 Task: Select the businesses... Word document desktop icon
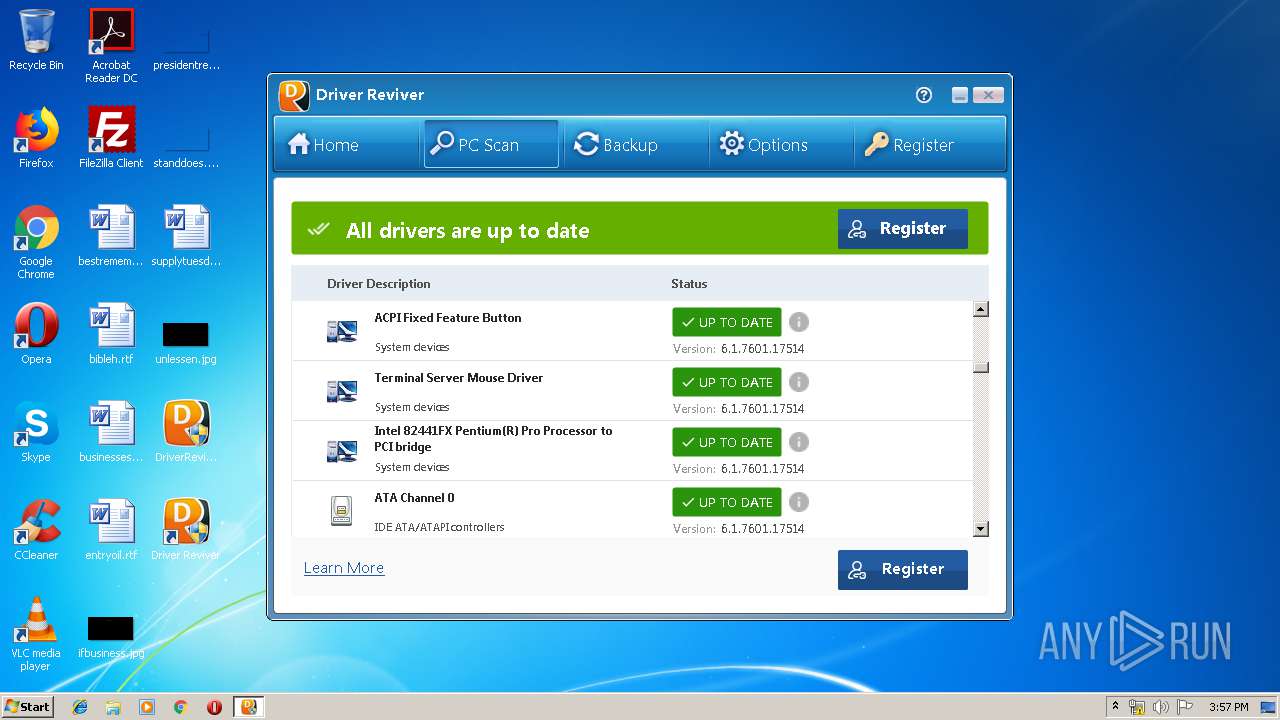(111, 432)
